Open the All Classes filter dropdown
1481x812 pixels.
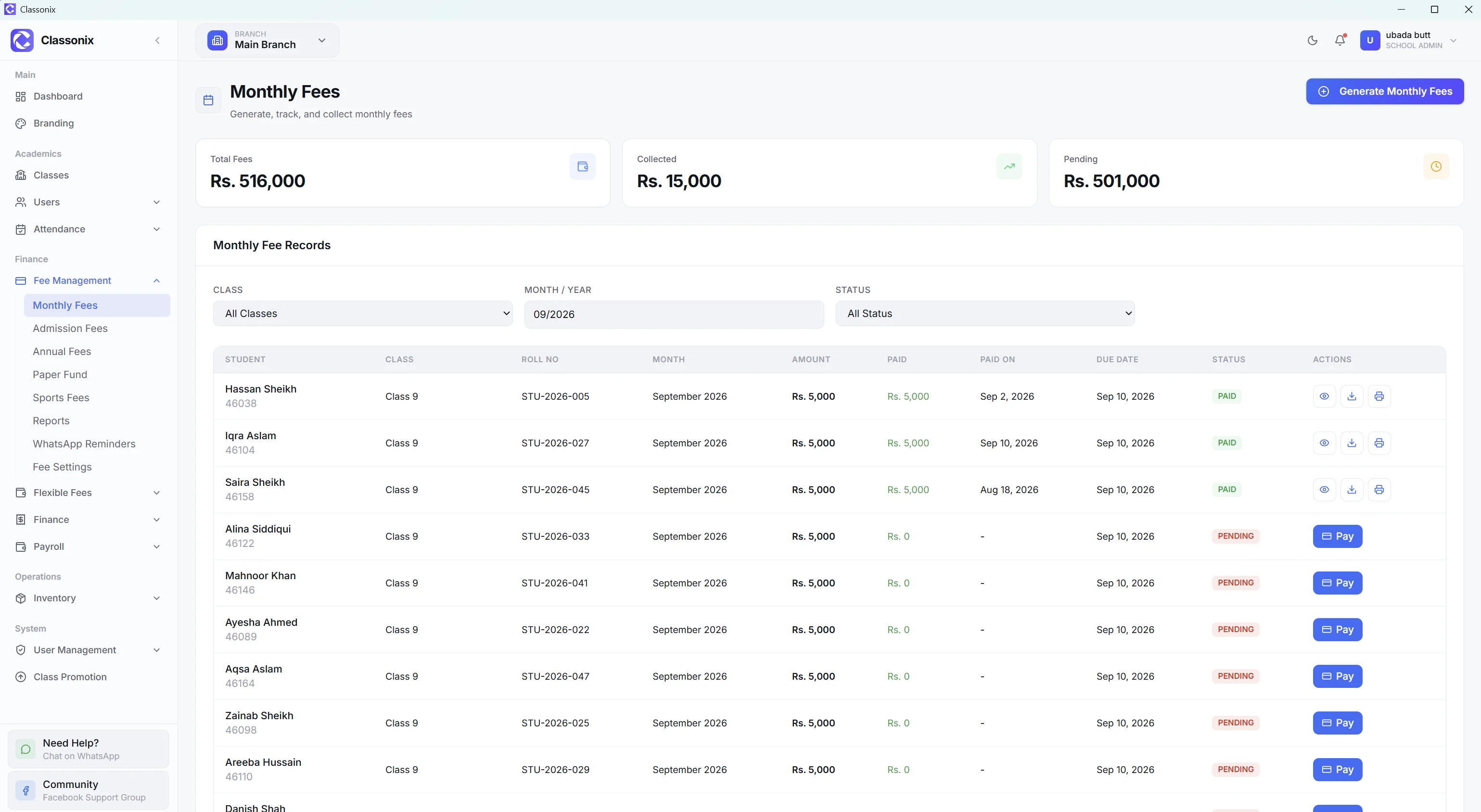(363, 313)
